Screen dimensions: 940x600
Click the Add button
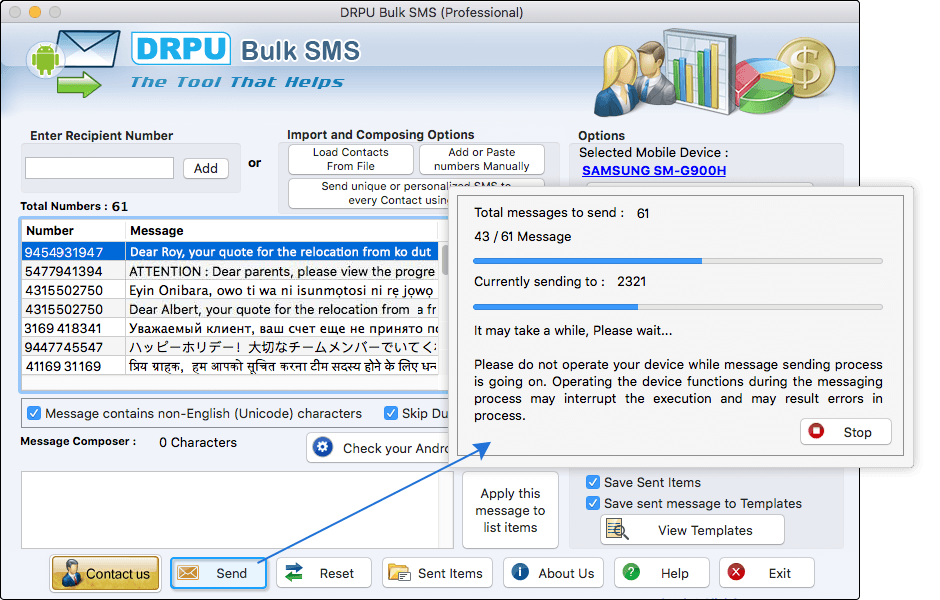[x=206, y=168]
